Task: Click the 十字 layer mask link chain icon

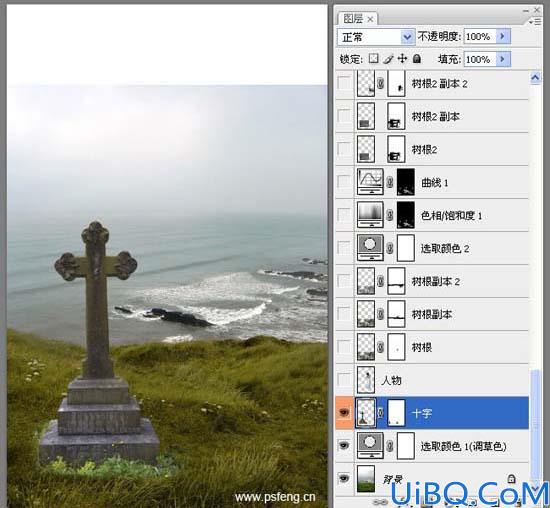Action: point(381,413)
